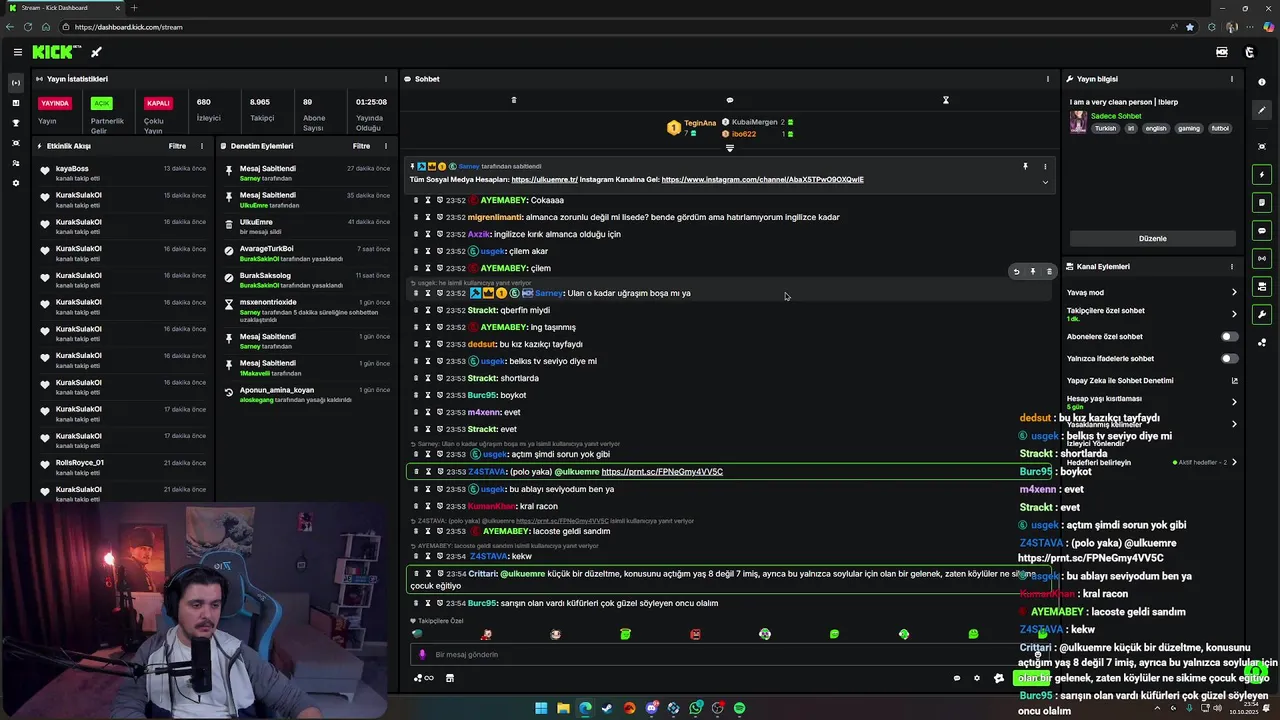
Task: Open Spotify from the Windows taskbar
Action: (x=739, y=708)
